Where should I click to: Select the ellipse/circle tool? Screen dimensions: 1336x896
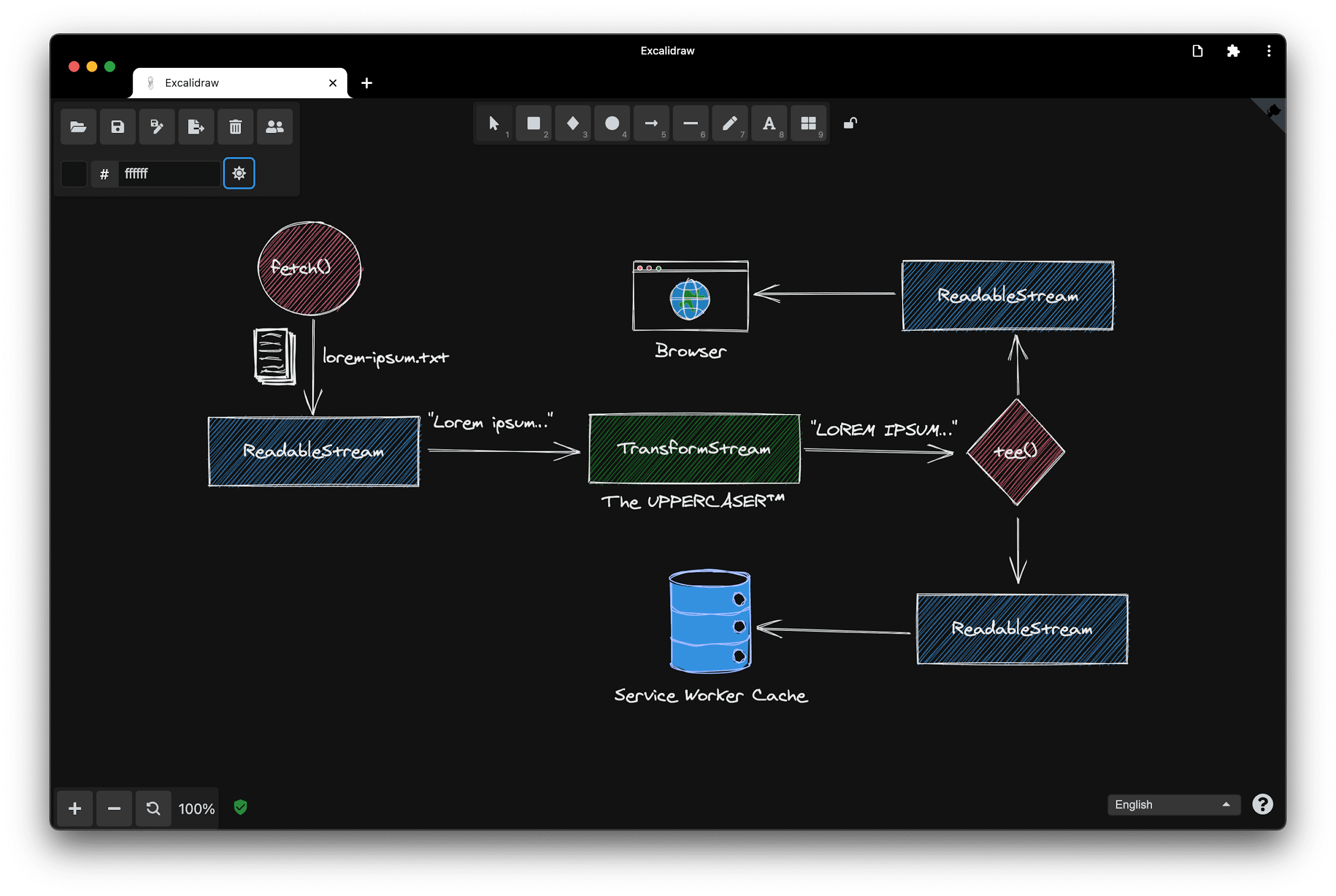click(x=611, y=123)
